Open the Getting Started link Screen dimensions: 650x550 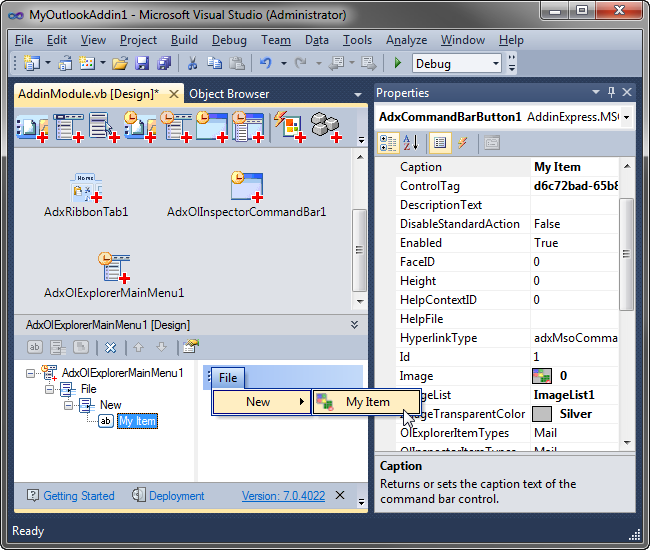click(79, 496)
